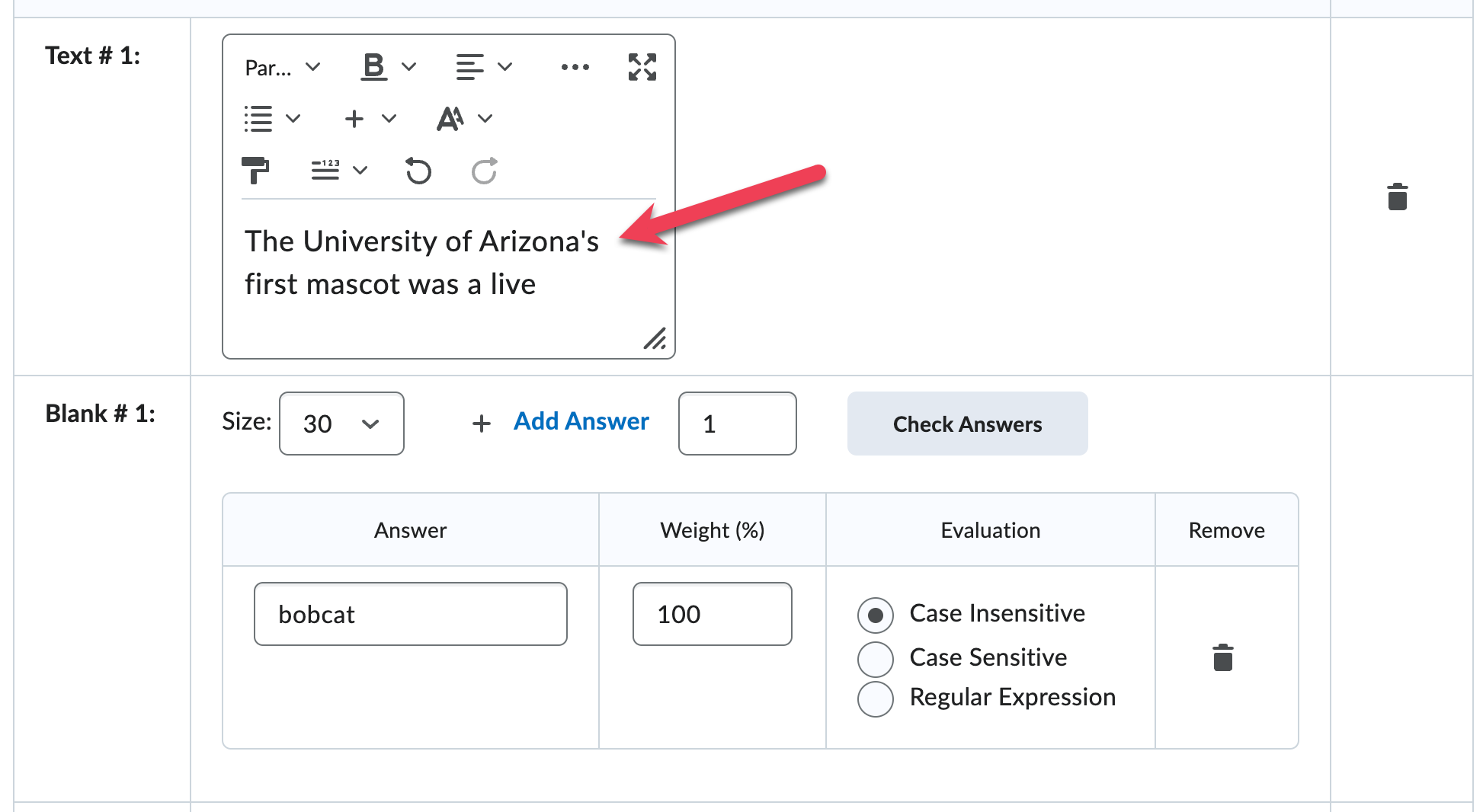
Task: Click the number of answers field
Action: 737,424
